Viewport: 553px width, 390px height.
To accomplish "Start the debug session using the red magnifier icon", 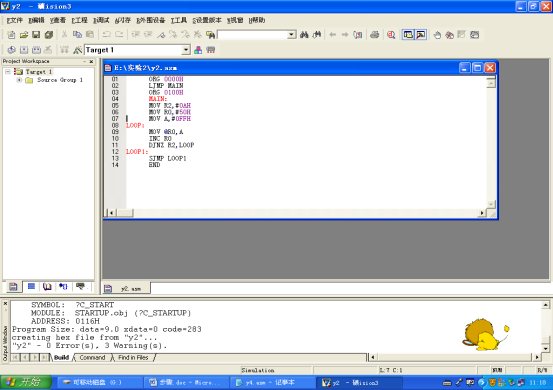I will click(x=391, y=35).
